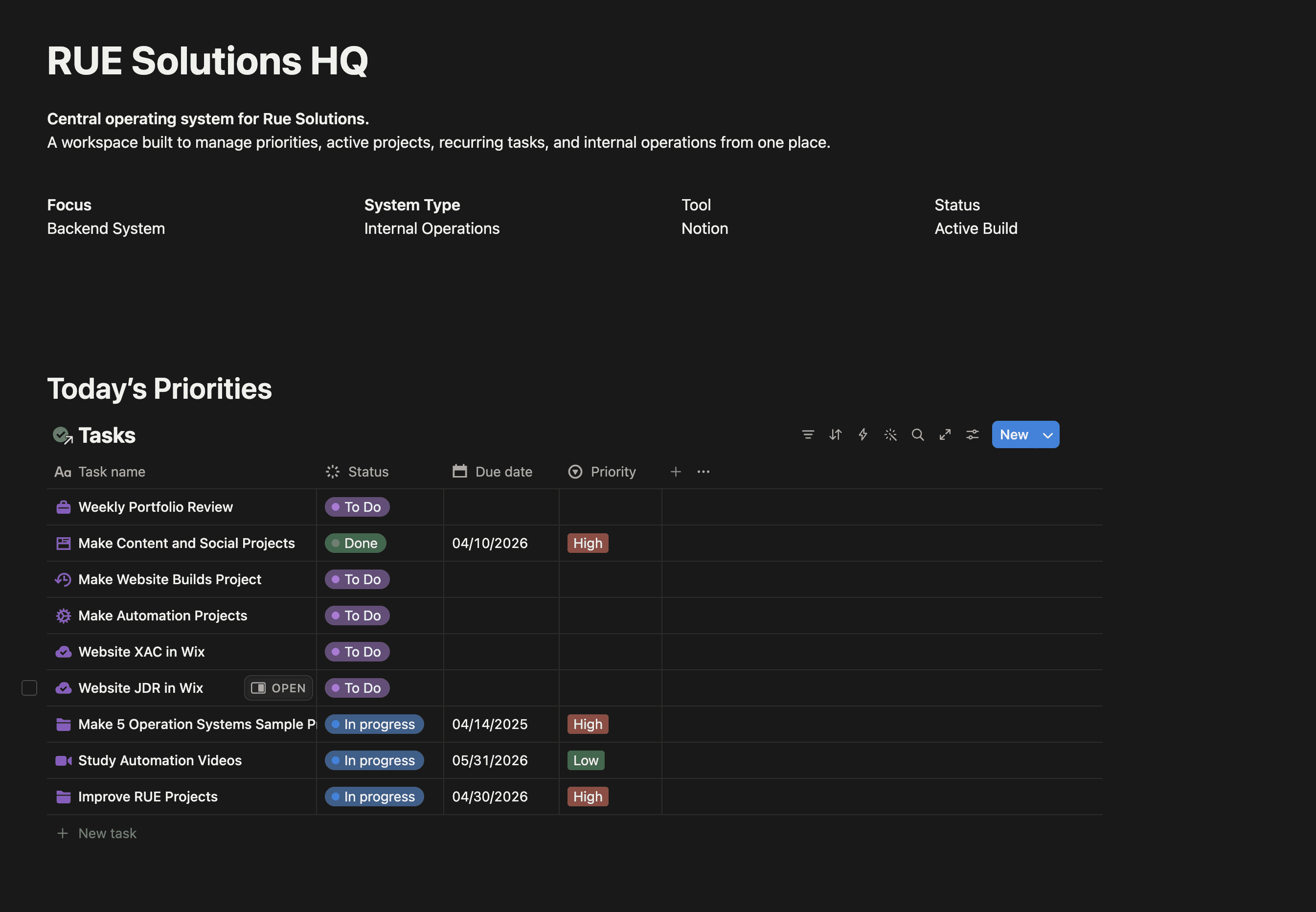The height and width of the screenshot is (912, 1316).
Task: Click the search magnifier in Tasks
Action: pos(917,435)
